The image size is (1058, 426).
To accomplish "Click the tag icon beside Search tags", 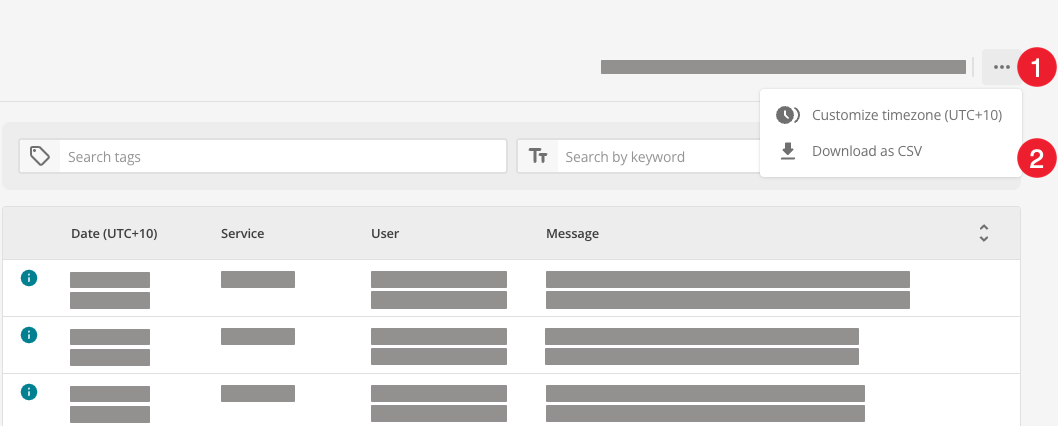I will coord(40,157).
